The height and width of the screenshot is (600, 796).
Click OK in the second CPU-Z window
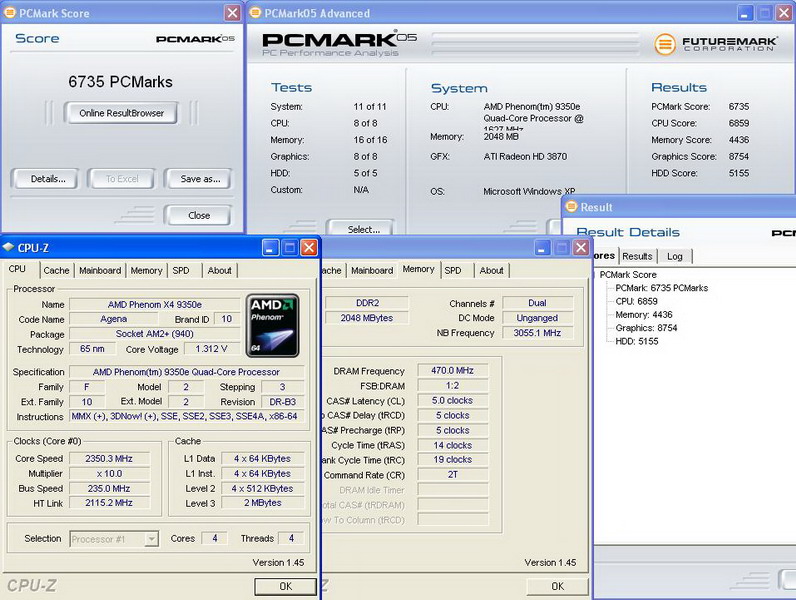coord(557,586)
